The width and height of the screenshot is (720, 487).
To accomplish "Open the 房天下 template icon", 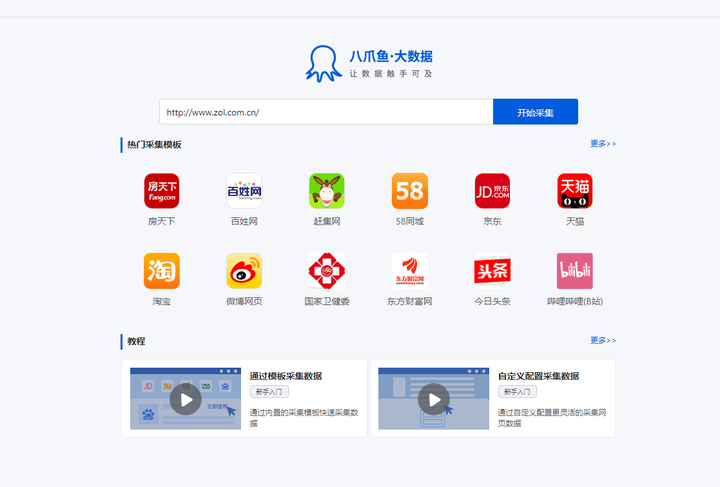I will tap(162, 191).
